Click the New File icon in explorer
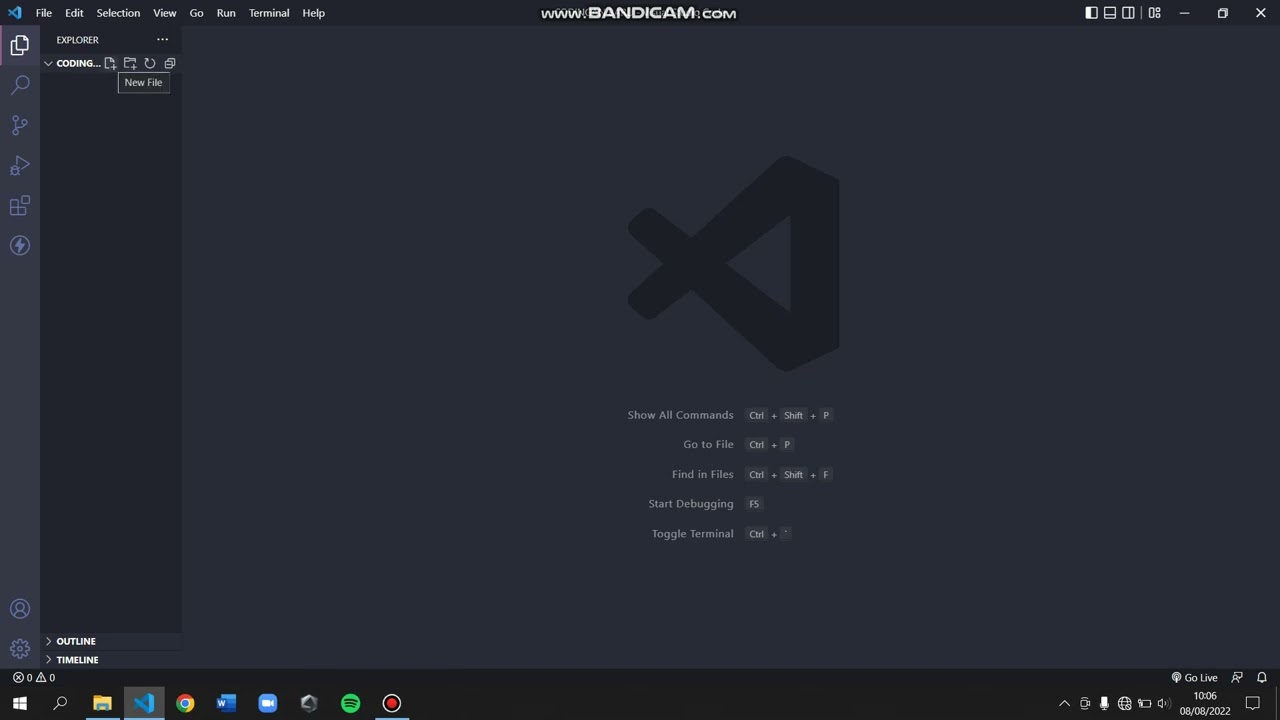Screen dimensions: 1280x720 point(110,63)
